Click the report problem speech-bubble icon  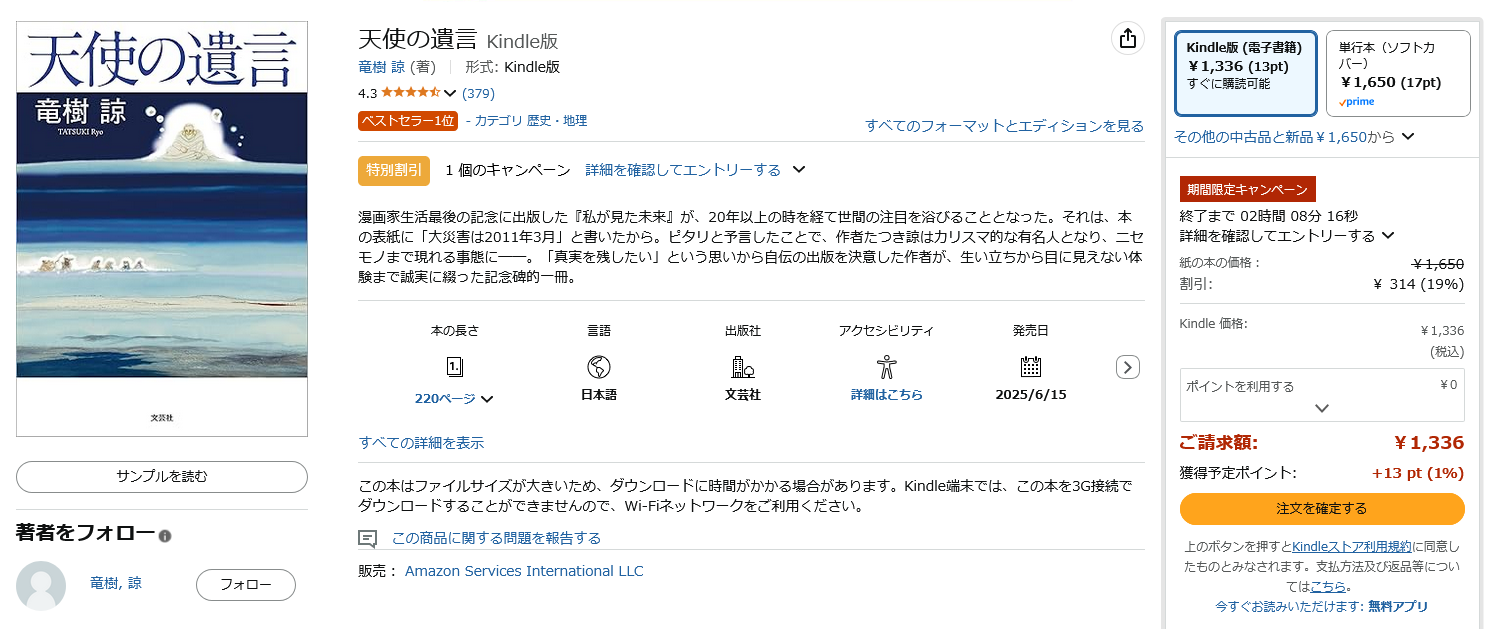click(368, 539)
